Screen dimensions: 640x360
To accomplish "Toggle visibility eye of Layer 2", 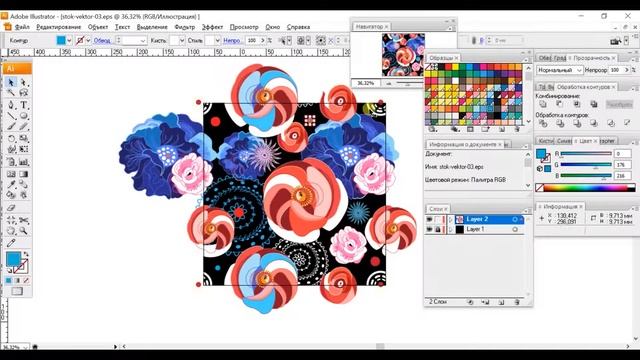I will tap(429, 220).
